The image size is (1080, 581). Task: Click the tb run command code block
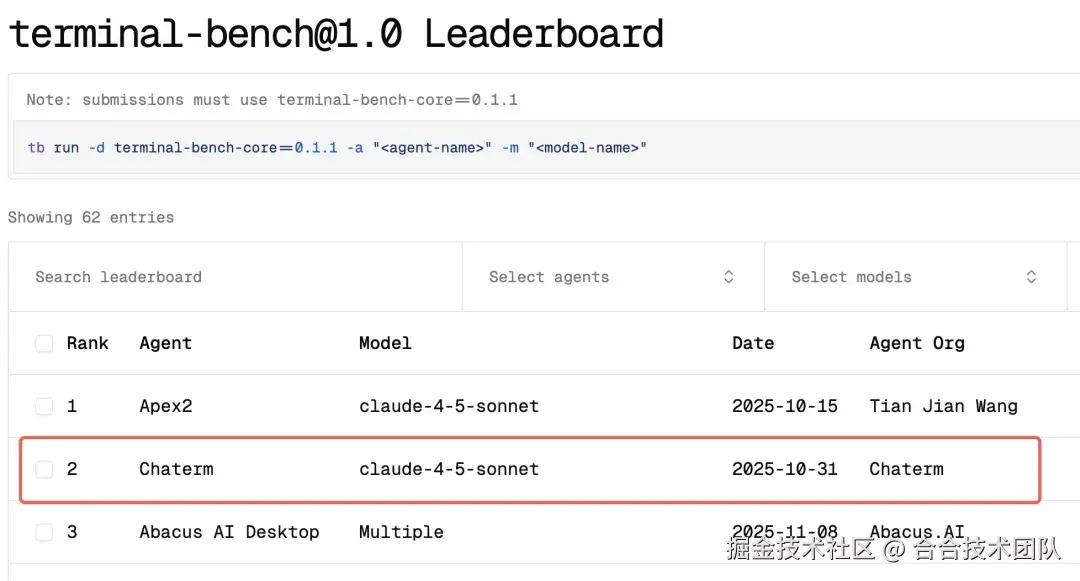pyautogui.click(x=338, y=148)
